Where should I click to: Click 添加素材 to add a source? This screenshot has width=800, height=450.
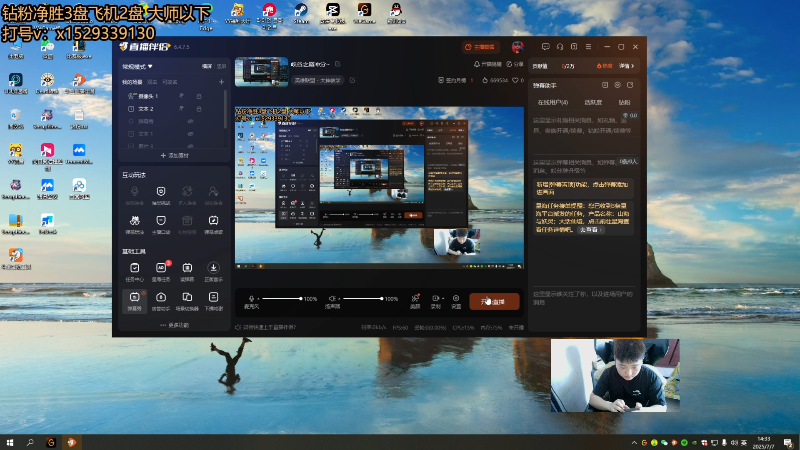[174, 156]
